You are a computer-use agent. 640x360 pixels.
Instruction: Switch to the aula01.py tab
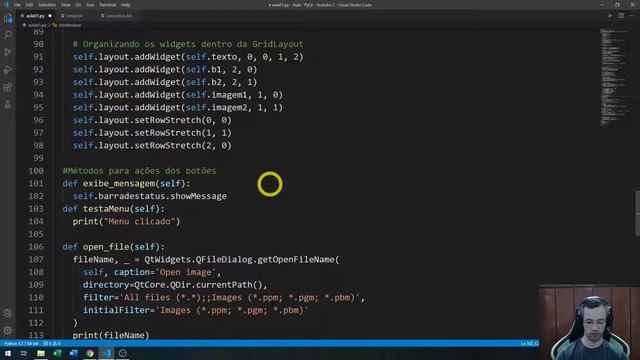coord(35,16)
